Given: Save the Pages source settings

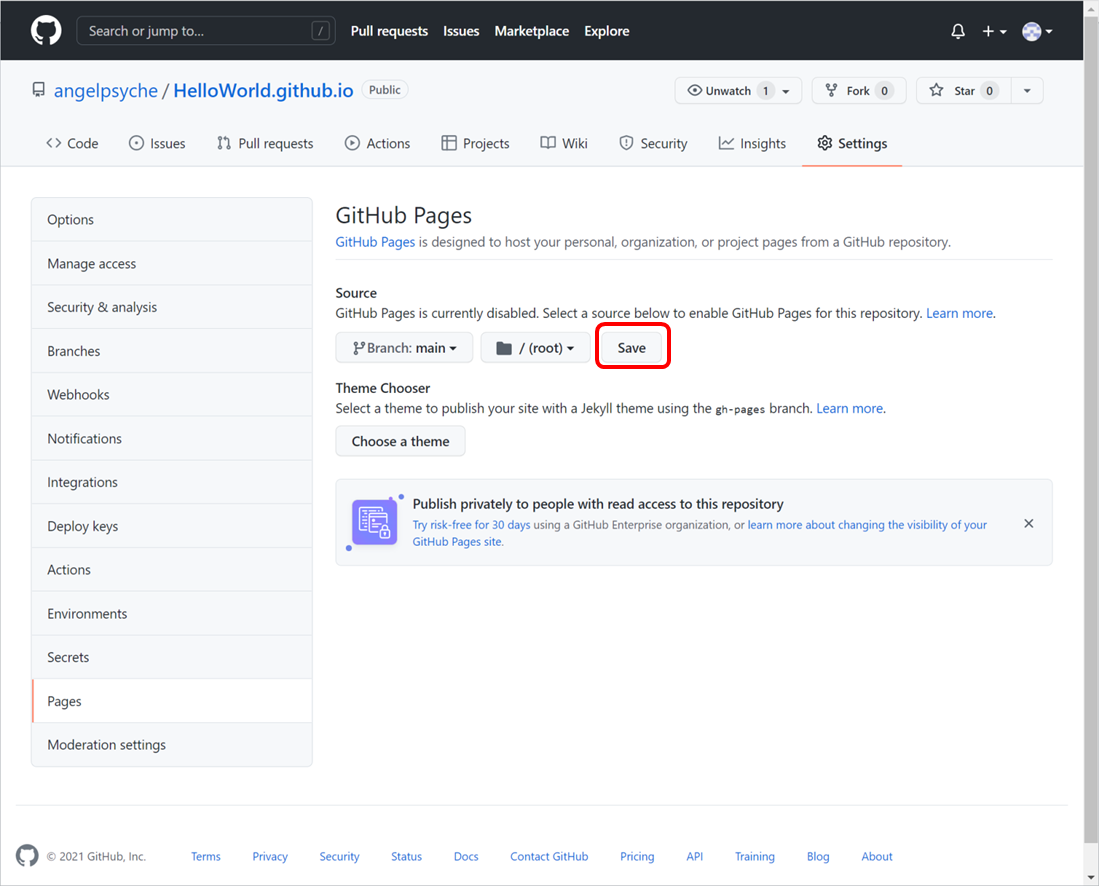Looking at the screenshot, I should [x=632, y=348].
